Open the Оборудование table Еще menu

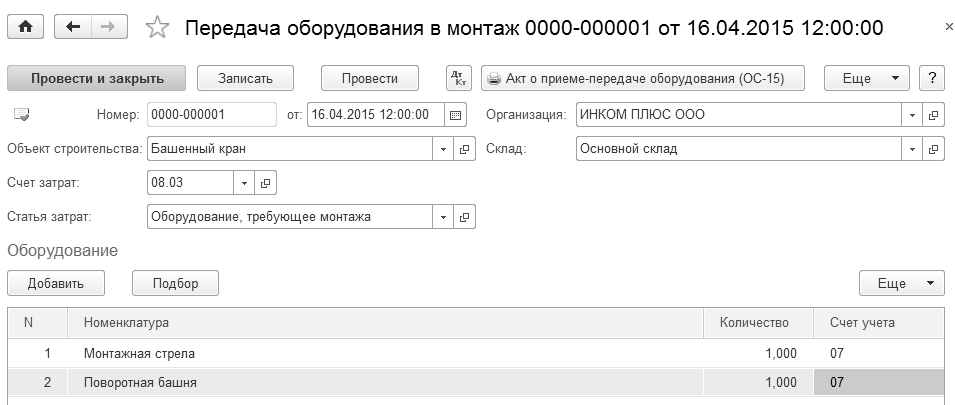point(901,283)
